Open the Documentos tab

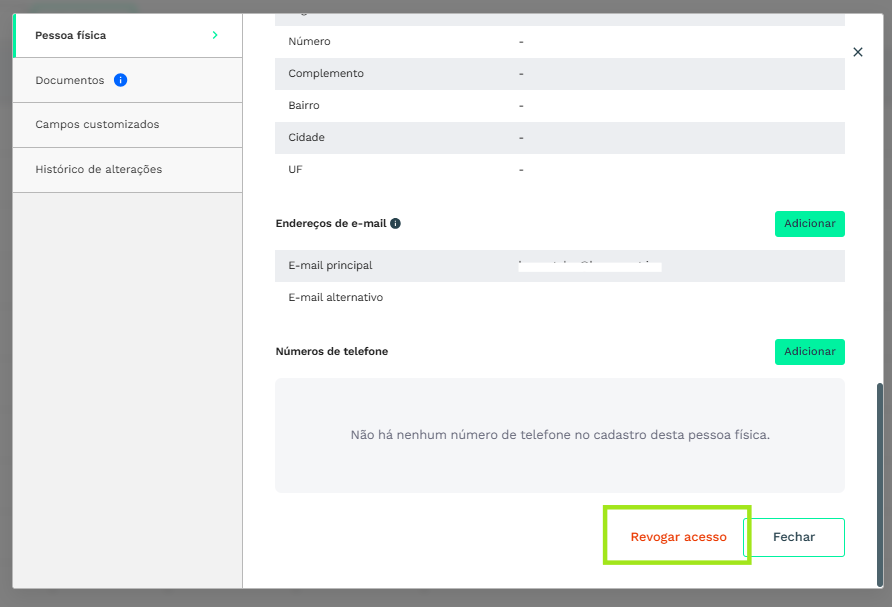tap(69, 80)
